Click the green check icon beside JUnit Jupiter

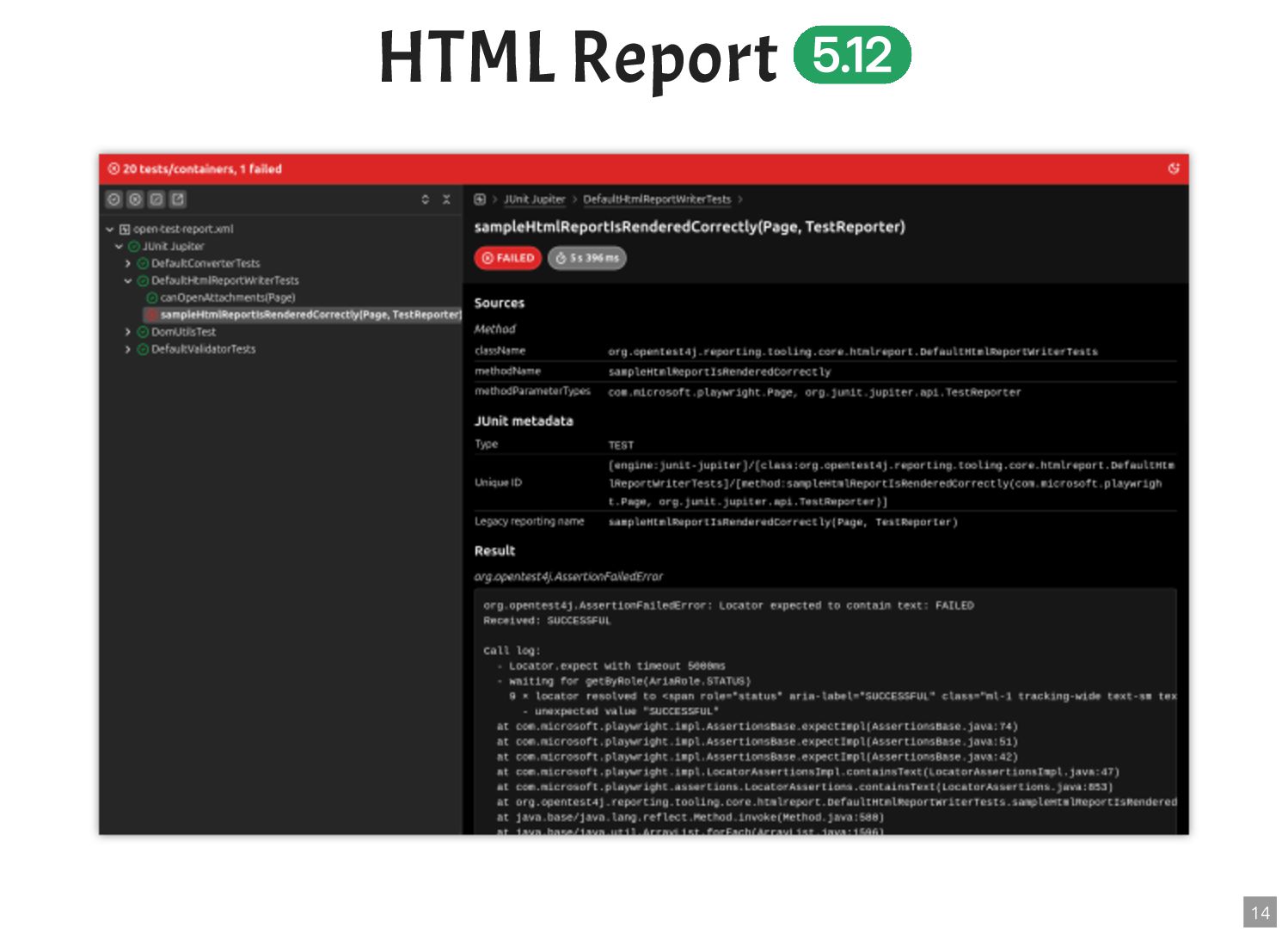click(134, 247)
